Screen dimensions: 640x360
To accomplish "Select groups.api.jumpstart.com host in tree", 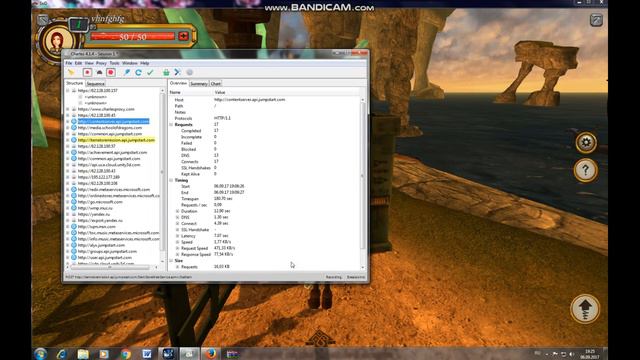I will [x=107, y=251].
